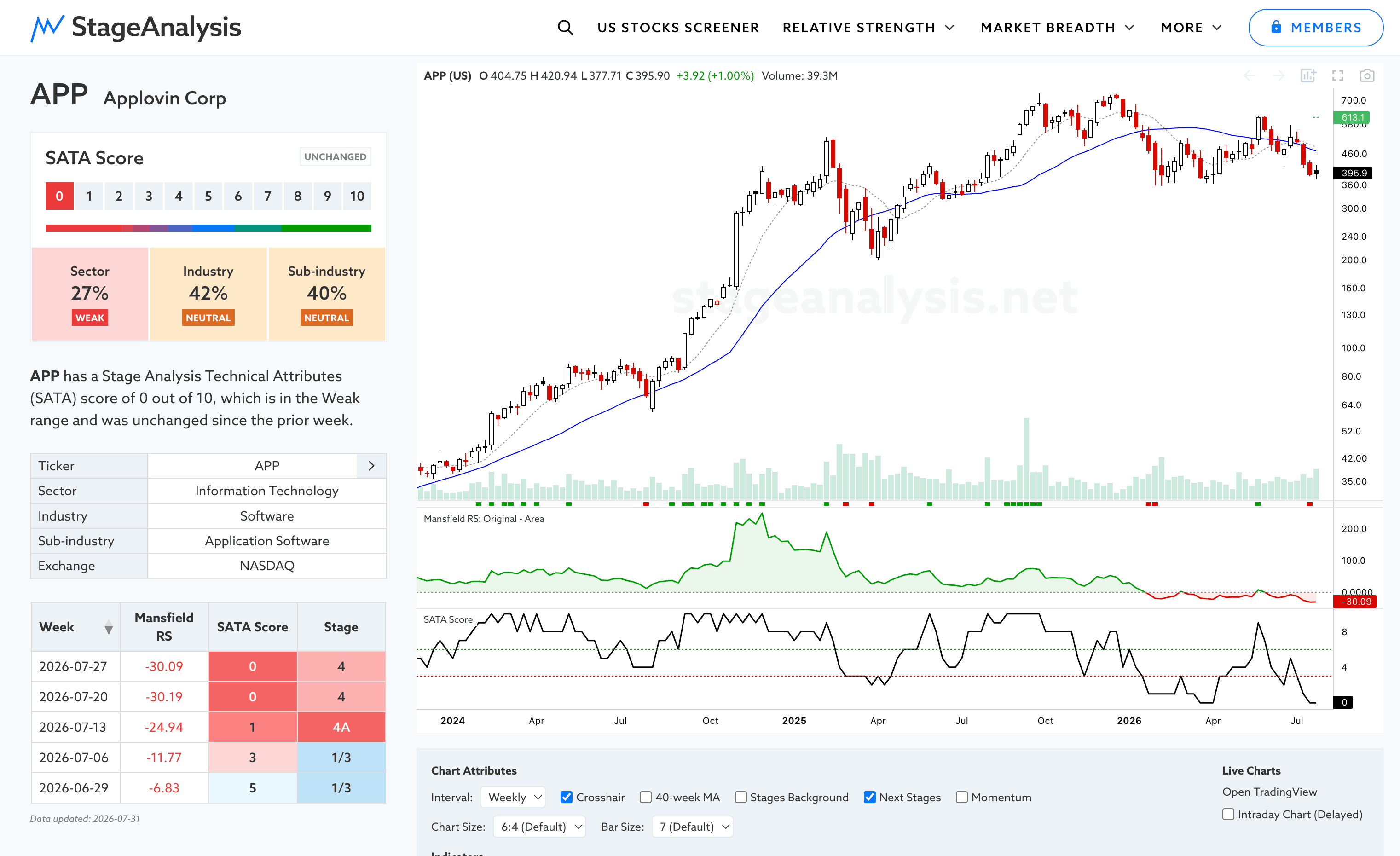The image size is (1400, 856).
Task: Click the 4A stage cell
Action: (341, 727)
